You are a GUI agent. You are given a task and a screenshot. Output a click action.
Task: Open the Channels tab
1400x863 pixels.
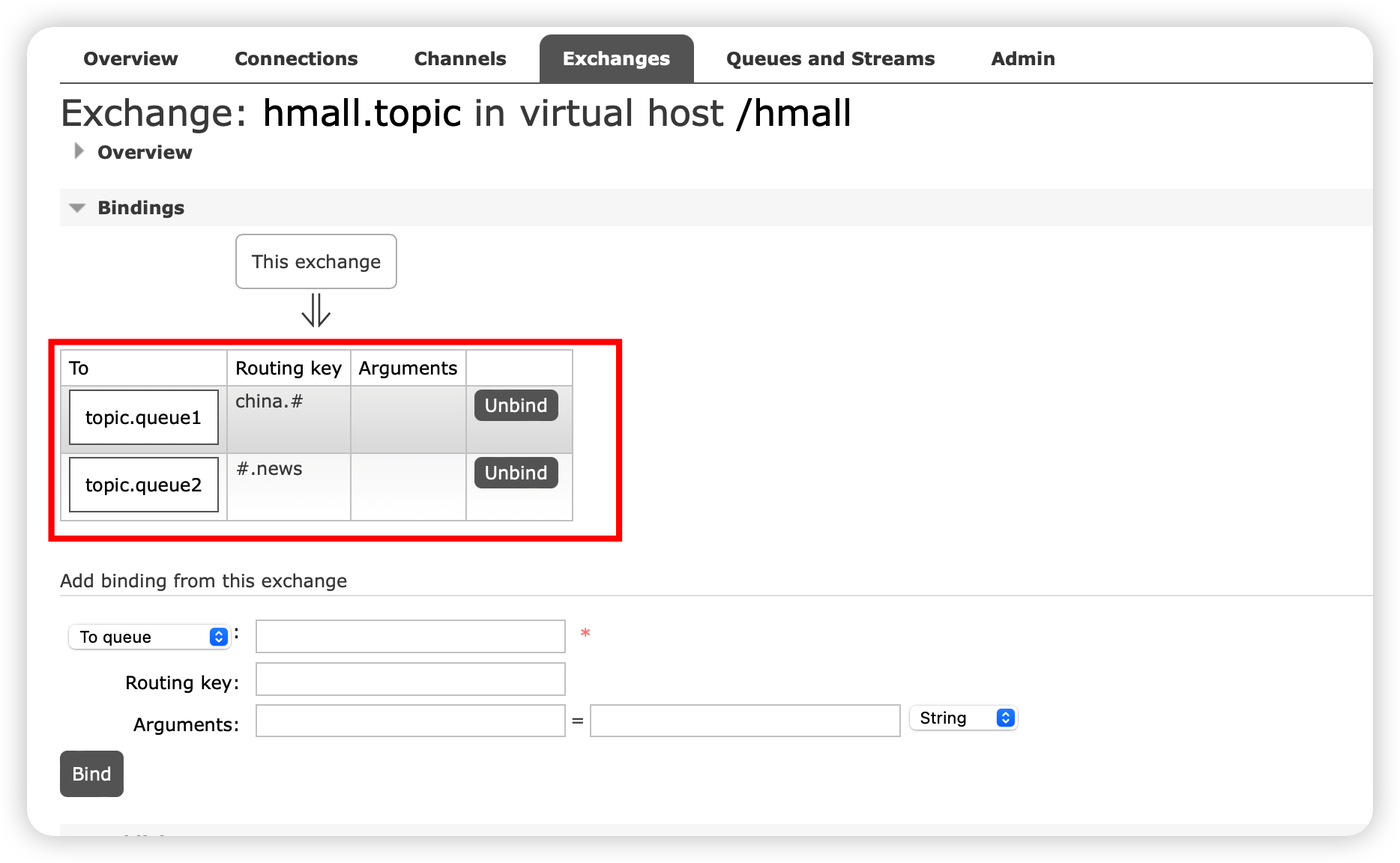click(x=459, y=58)
